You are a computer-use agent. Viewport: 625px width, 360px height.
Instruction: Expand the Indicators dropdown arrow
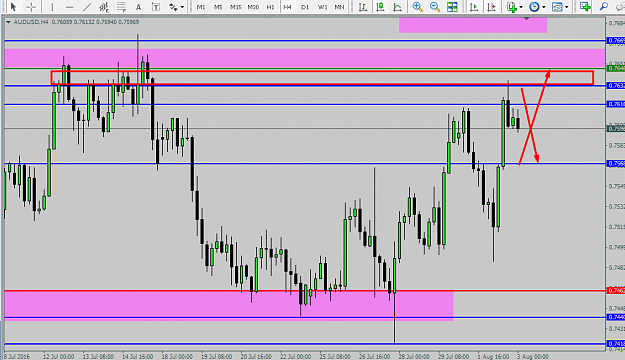tap(521, 7)
